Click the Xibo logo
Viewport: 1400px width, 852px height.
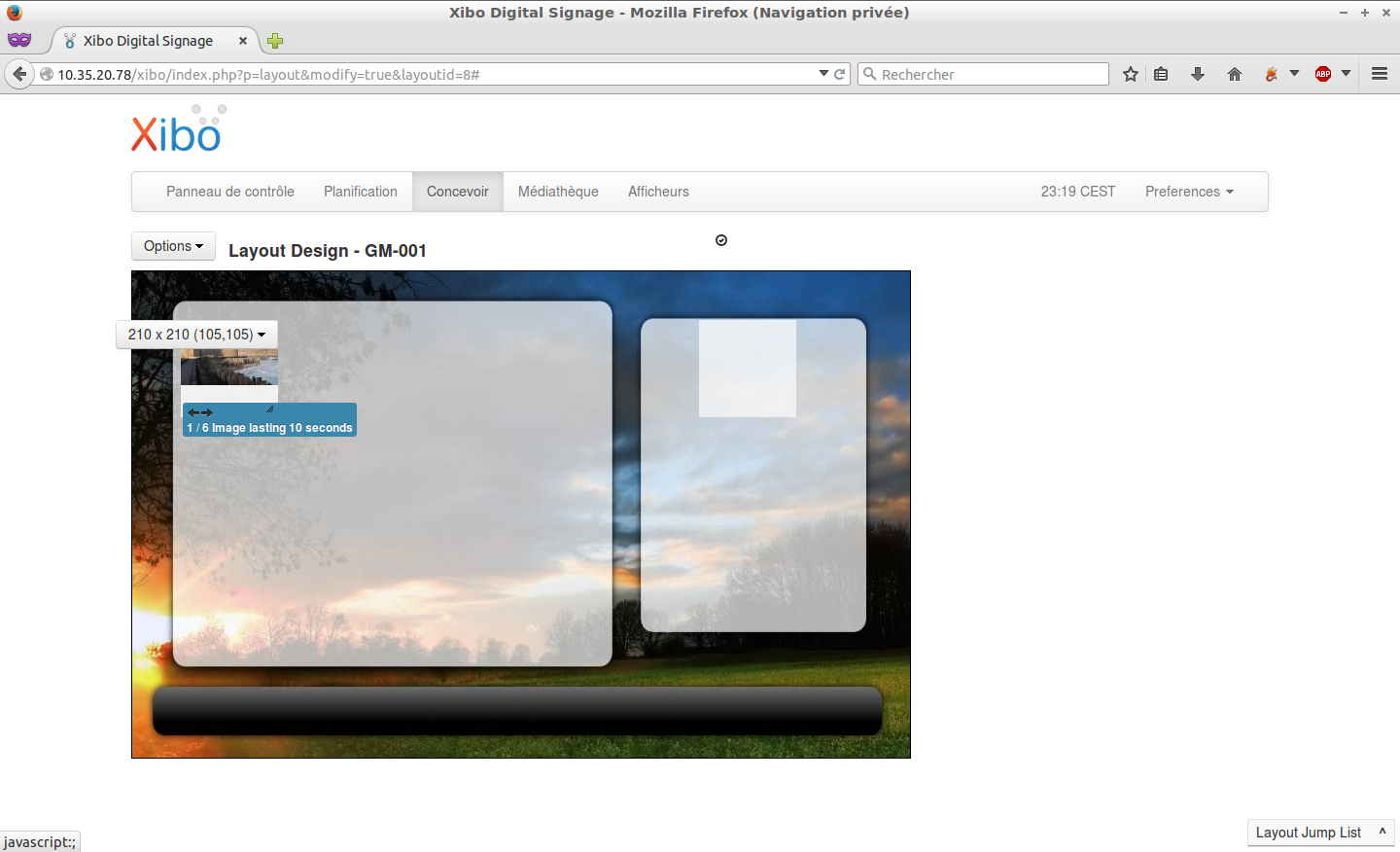pyautogui.click(x=177, y=131)
